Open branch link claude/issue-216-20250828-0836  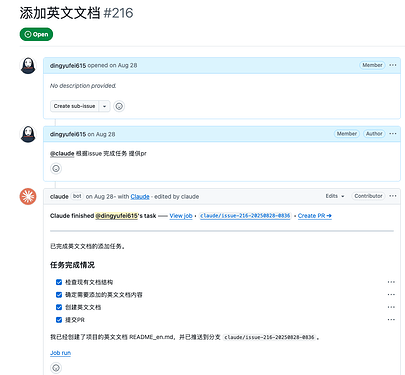(245, 216)
